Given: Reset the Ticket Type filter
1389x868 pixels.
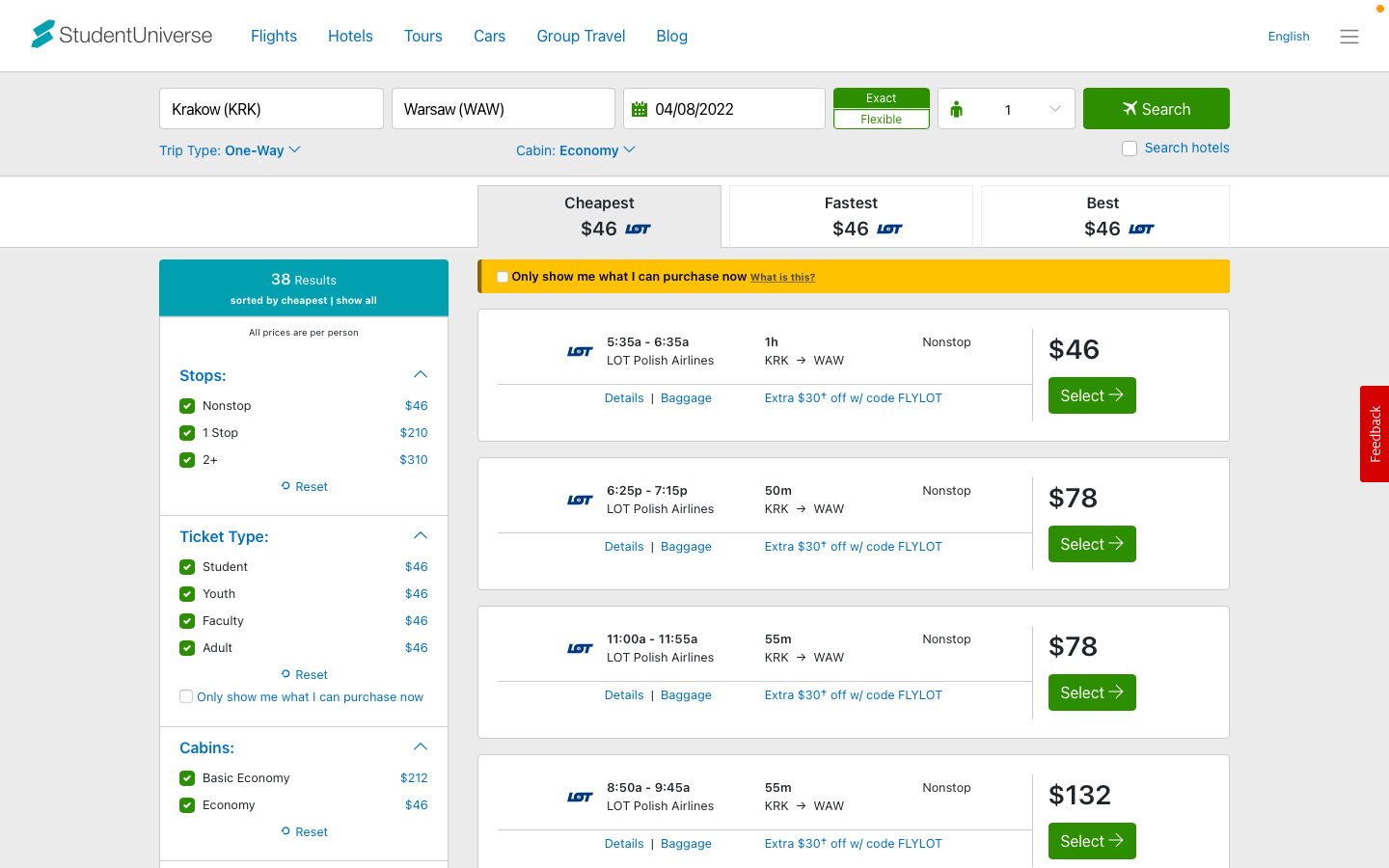Looking at the screenshot, I should point(305,675).
